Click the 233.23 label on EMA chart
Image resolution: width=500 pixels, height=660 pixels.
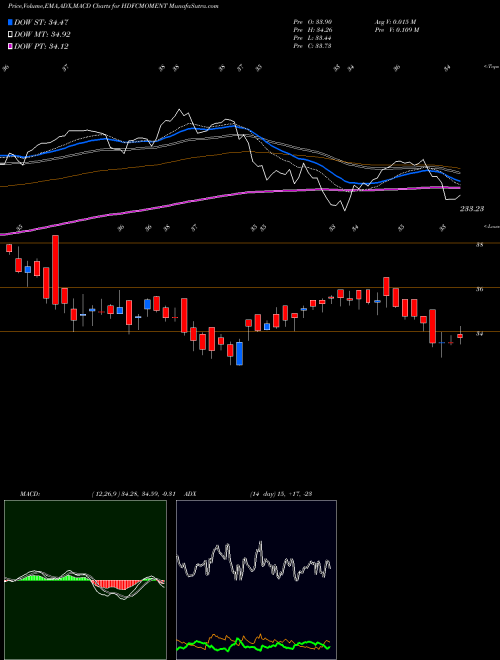[472, 209]
